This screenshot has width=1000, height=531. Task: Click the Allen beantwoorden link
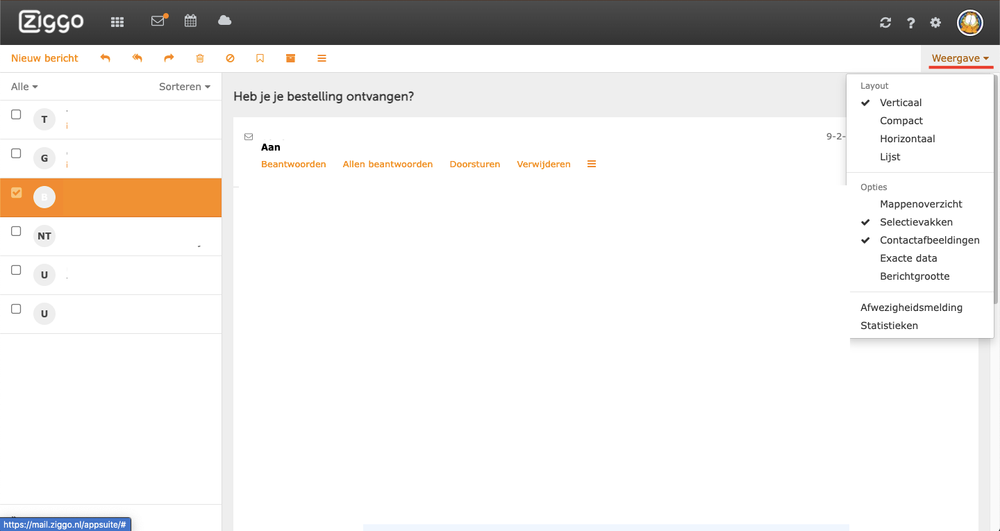[x=388, y=164]
